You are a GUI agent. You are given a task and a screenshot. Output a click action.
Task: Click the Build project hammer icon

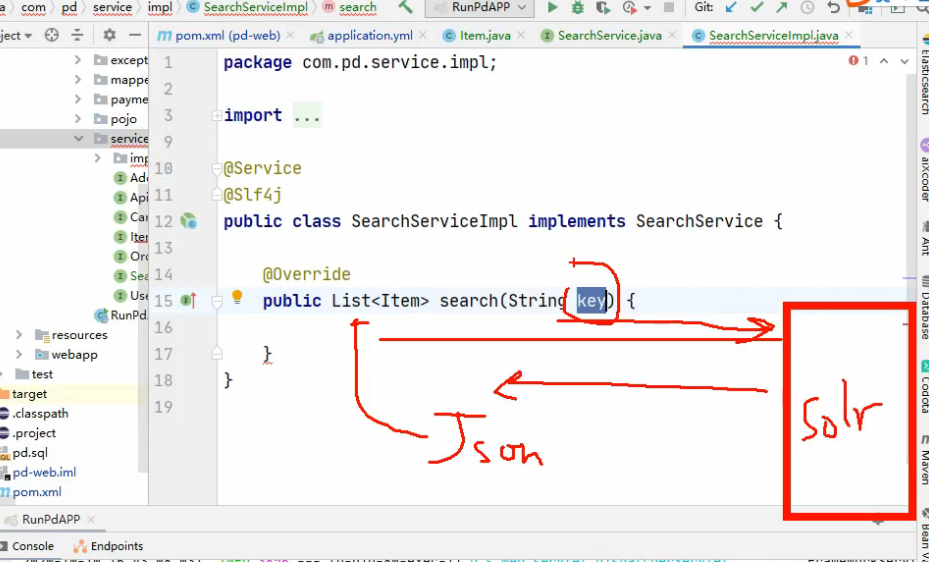pyautogui.click(x=406, y=7)
